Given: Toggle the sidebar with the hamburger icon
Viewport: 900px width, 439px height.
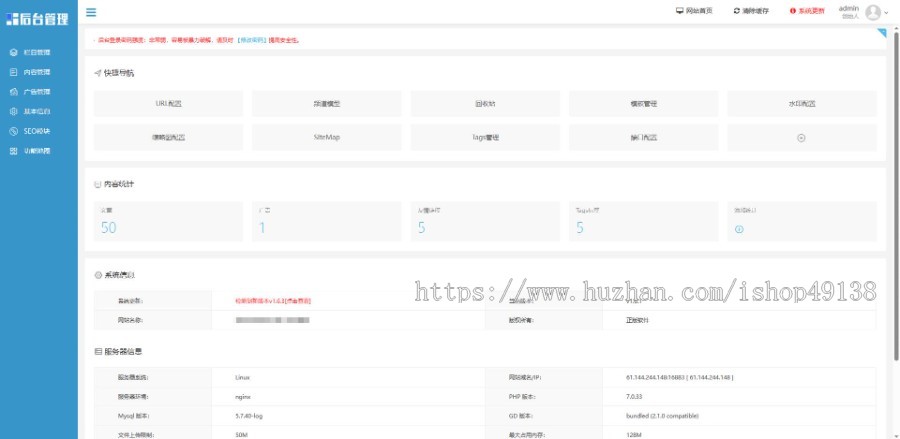Looking at the screenshot, I should point(91,12).
